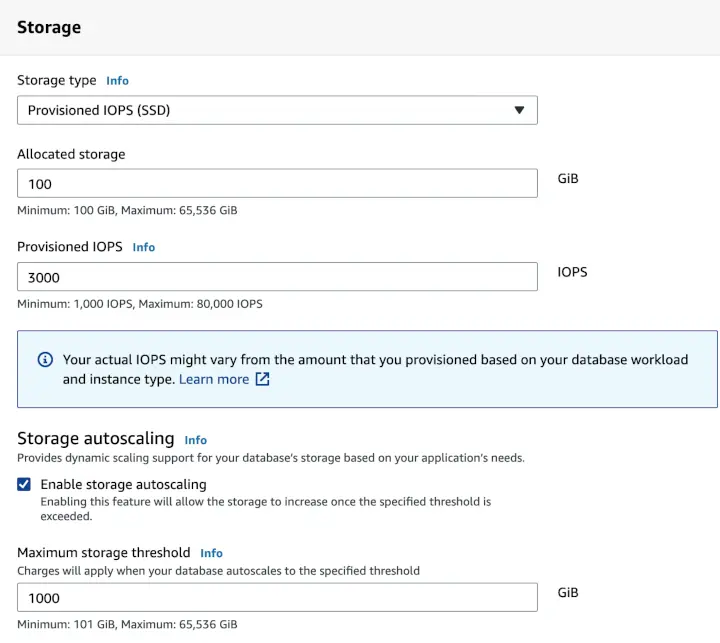Click the Allocated storage field label
Screen dimensions: 720x643
coord(71,154)
